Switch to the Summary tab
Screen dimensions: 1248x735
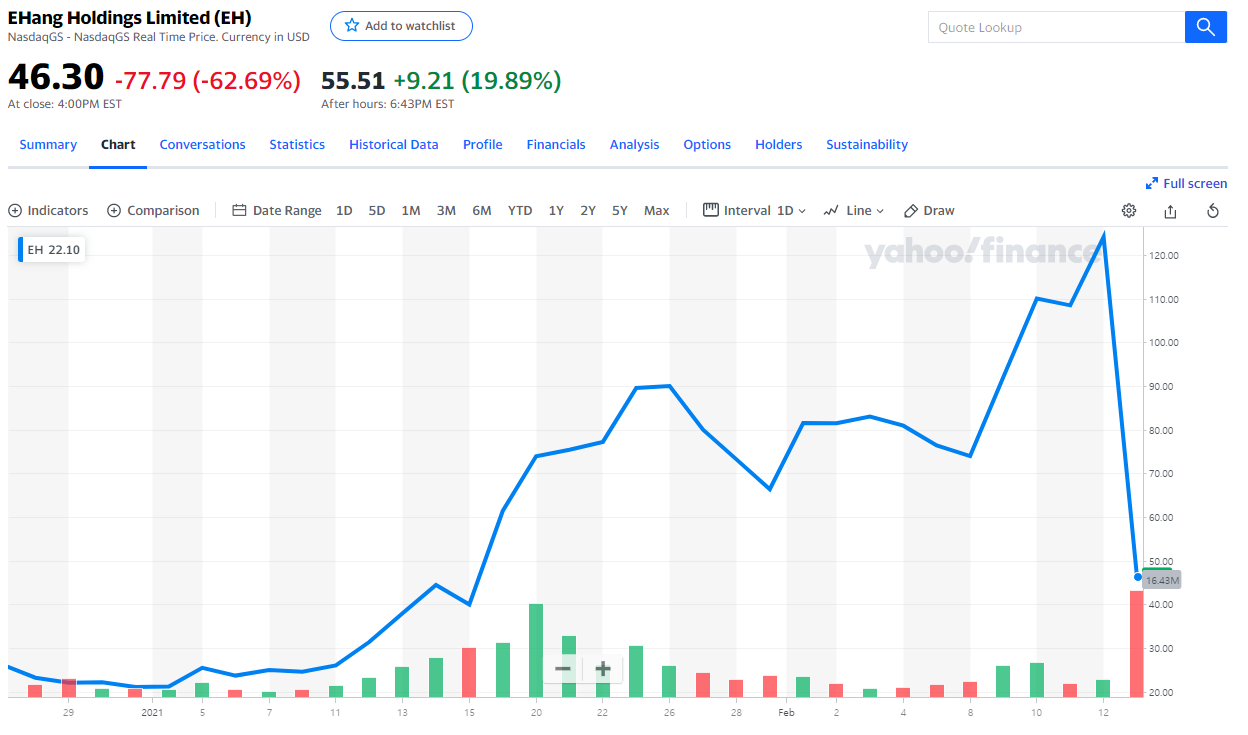[48, 144]
